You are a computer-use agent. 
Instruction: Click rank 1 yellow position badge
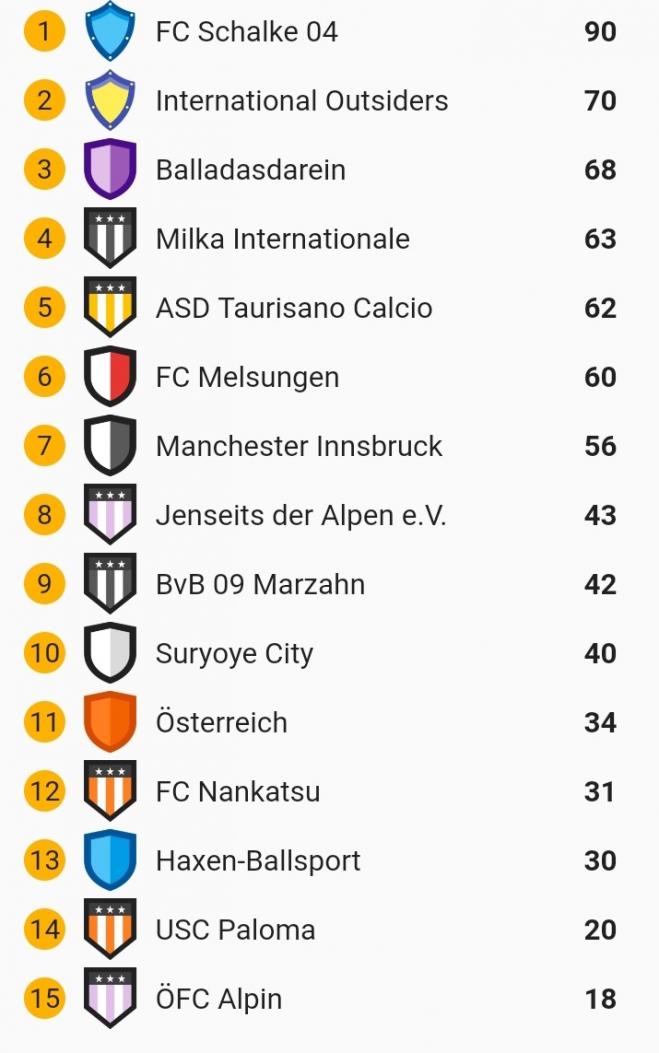tap(44, 31)
